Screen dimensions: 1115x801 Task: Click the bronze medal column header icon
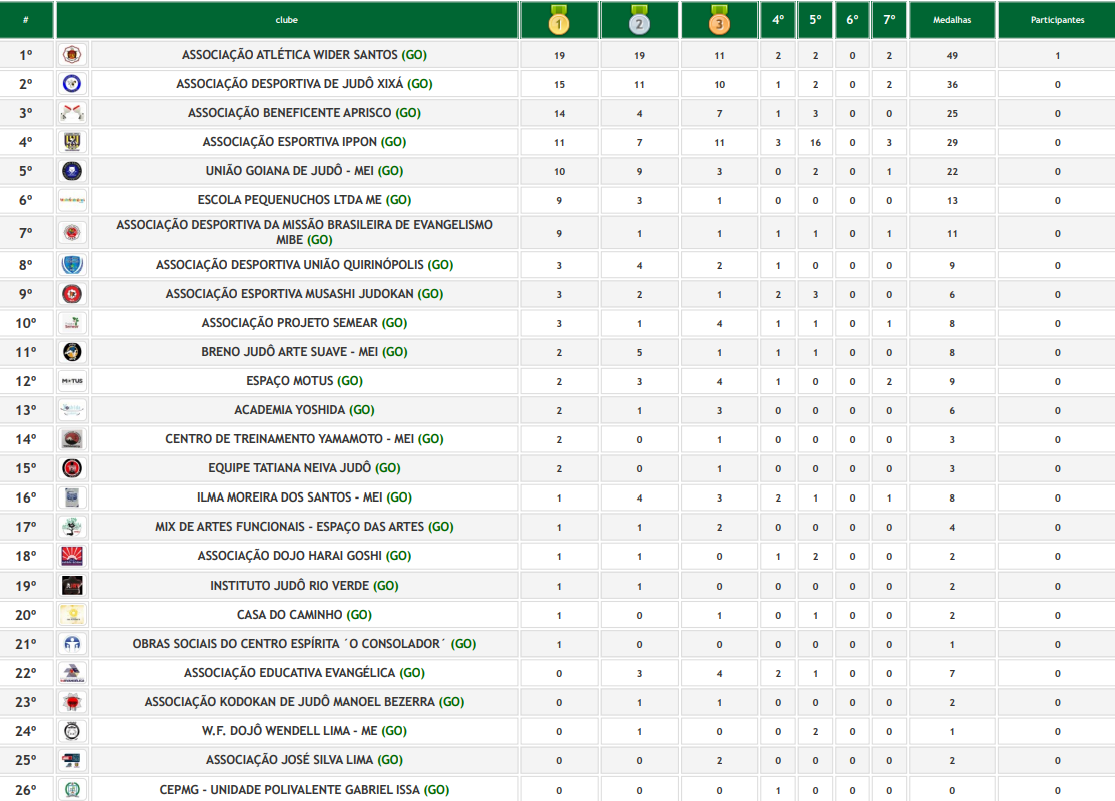coord(719,20)
